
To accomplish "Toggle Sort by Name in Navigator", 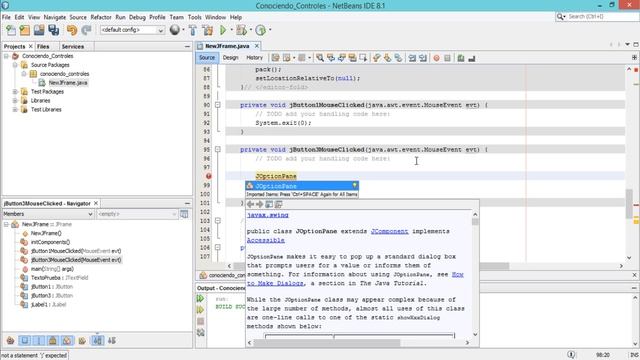I will tap(98, 340).
